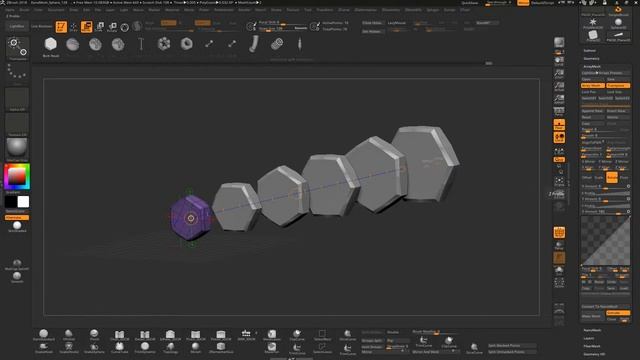The height and width of the screenshot is (360, 640).
Task: Click the array profile curve graph
Action: pyautogui.click(x=605, y=241)
